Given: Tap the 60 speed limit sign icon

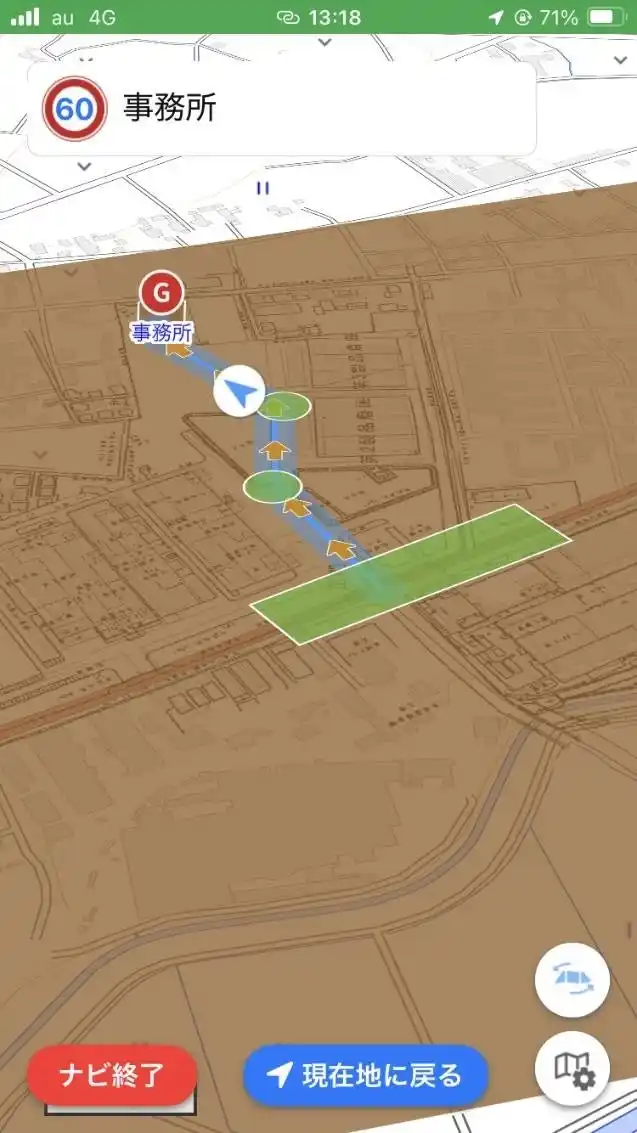Looking at the screenshot, I should point(74,108).
